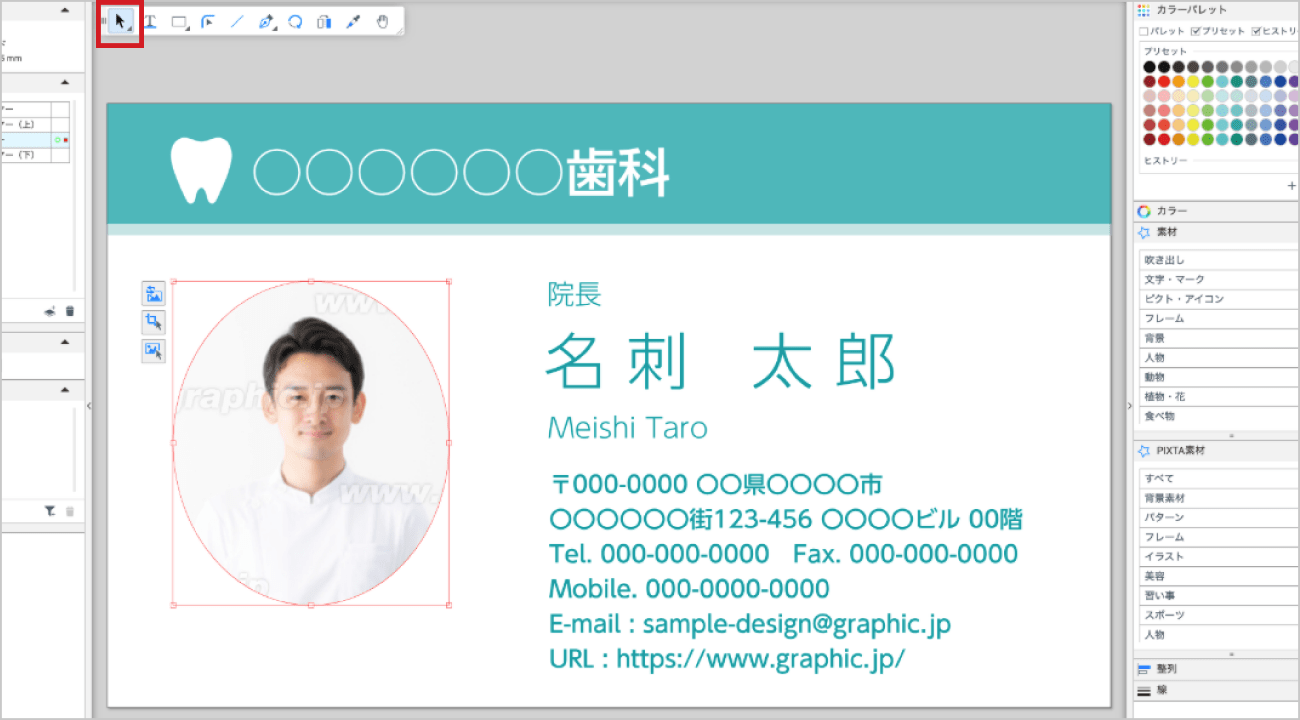This screenshot has height=720, width=1300.
Task: Uncheck the ヒストリー checkbox
Action: click(1257, 31)
